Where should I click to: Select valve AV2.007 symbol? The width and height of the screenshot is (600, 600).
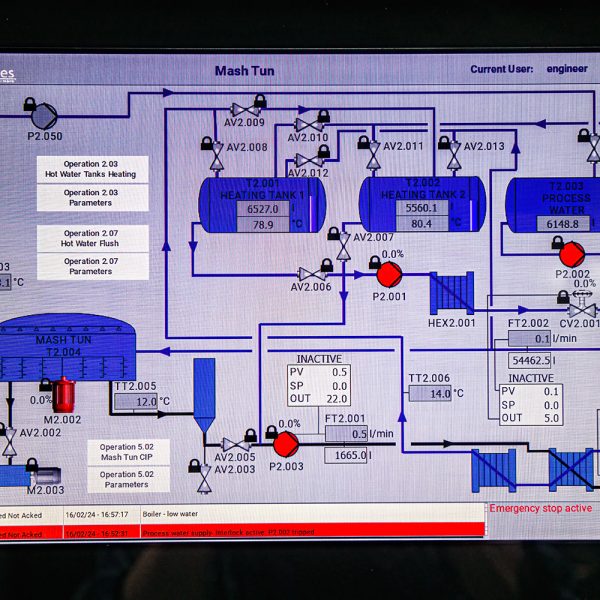pyautogui.click(x=343, y=247)
